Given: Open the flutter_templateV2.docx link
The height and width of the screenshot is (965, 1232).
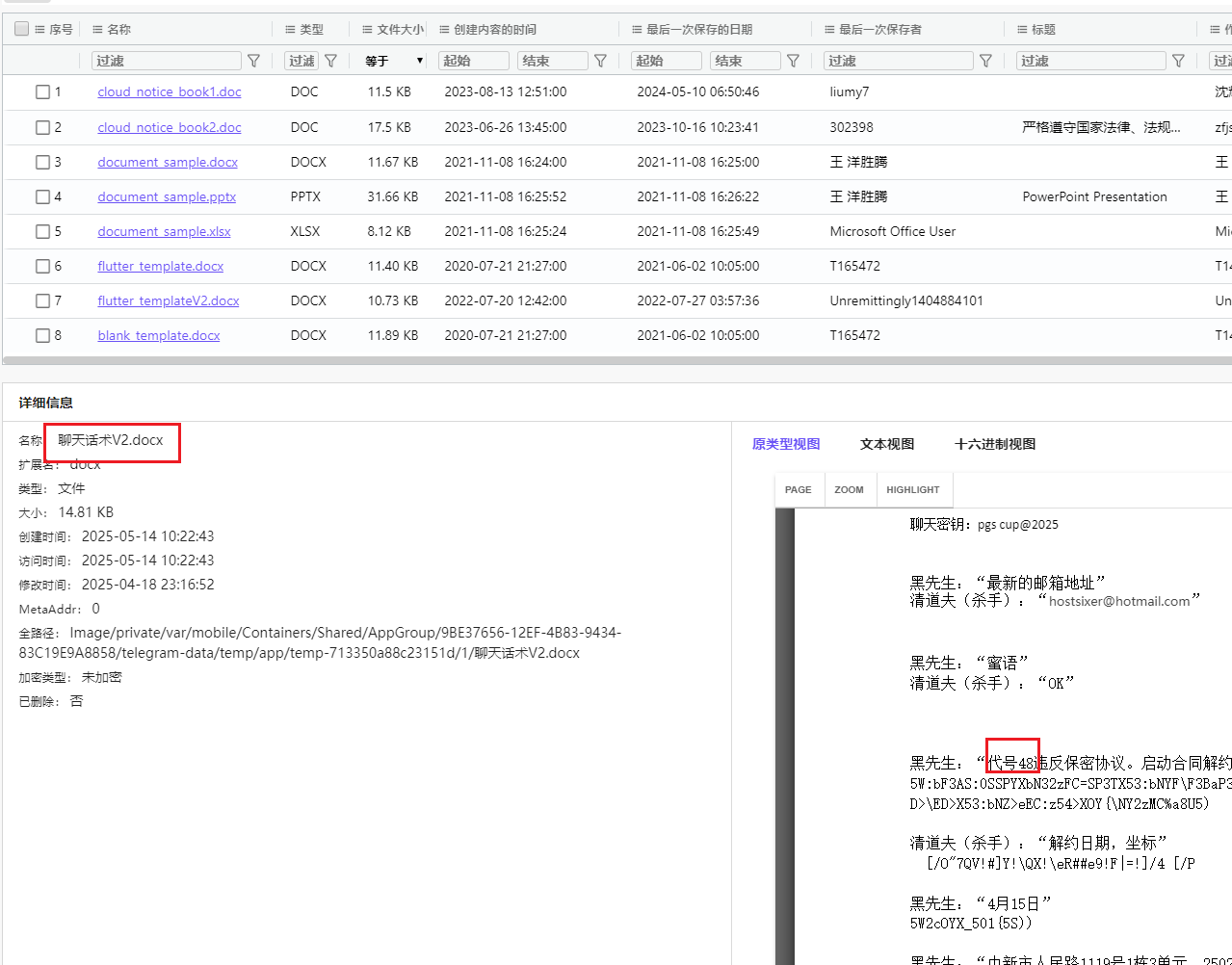Looking at the screenshot, I should [169, 300].
